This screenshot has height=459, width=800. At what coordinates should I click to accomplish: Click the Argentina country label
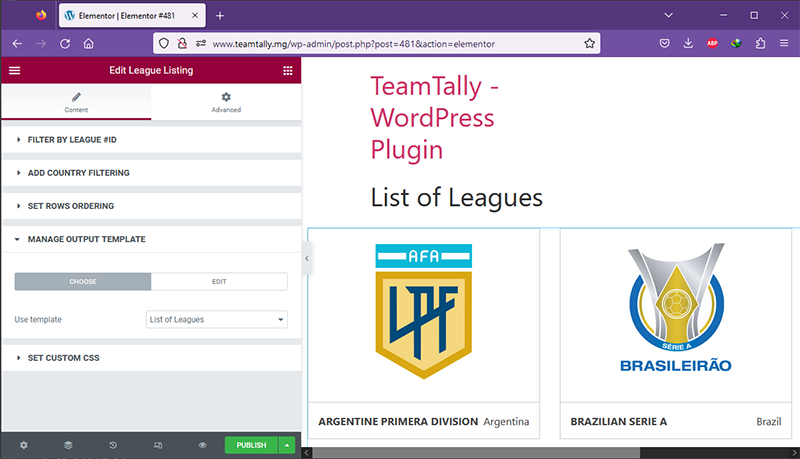click(506, 422)
